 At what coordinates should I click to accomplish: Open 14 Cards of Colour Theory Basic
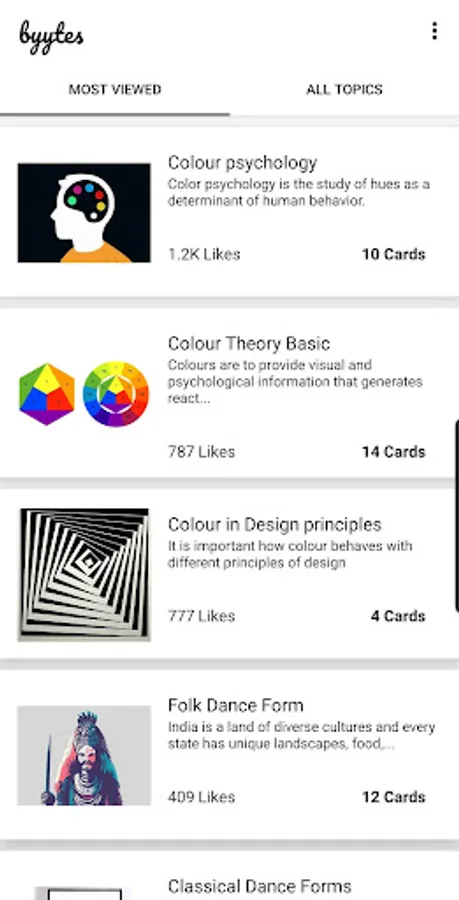394,452
